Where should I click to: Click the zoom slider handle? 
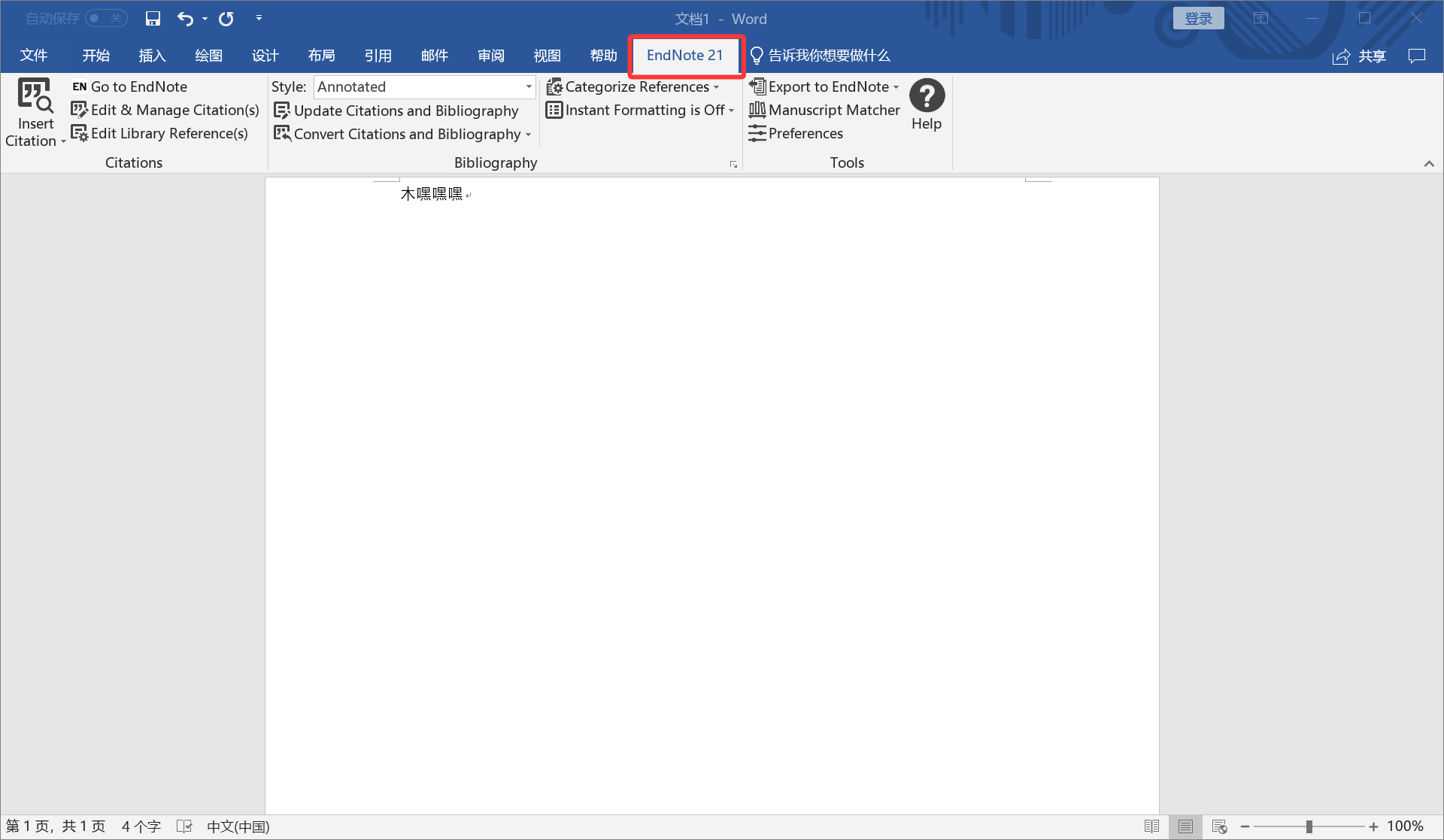pyautogui.click(x=1309, y=826)
